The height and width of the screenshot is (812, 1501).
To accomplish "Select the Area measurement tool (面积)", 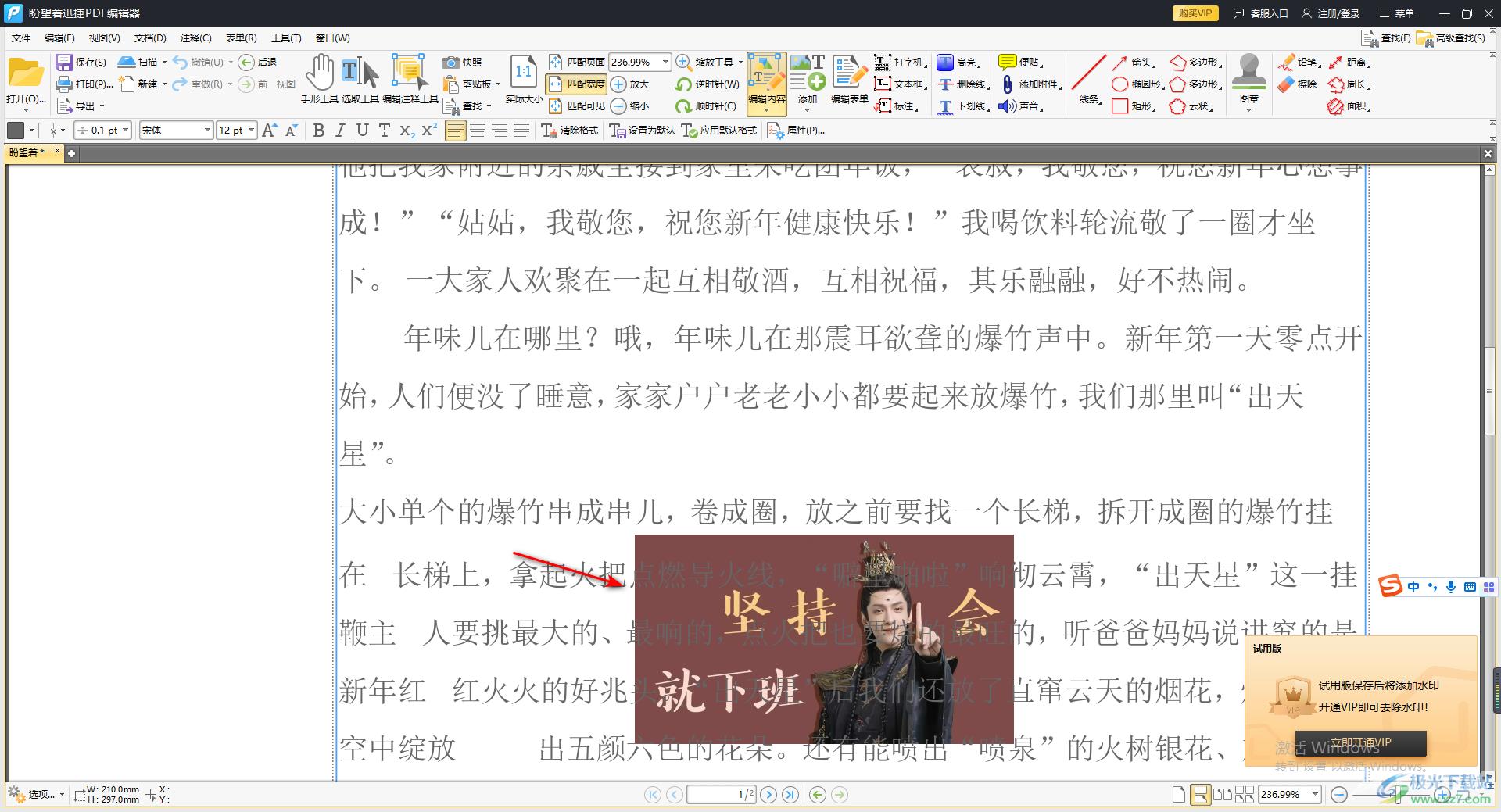I will [1349, 106].
